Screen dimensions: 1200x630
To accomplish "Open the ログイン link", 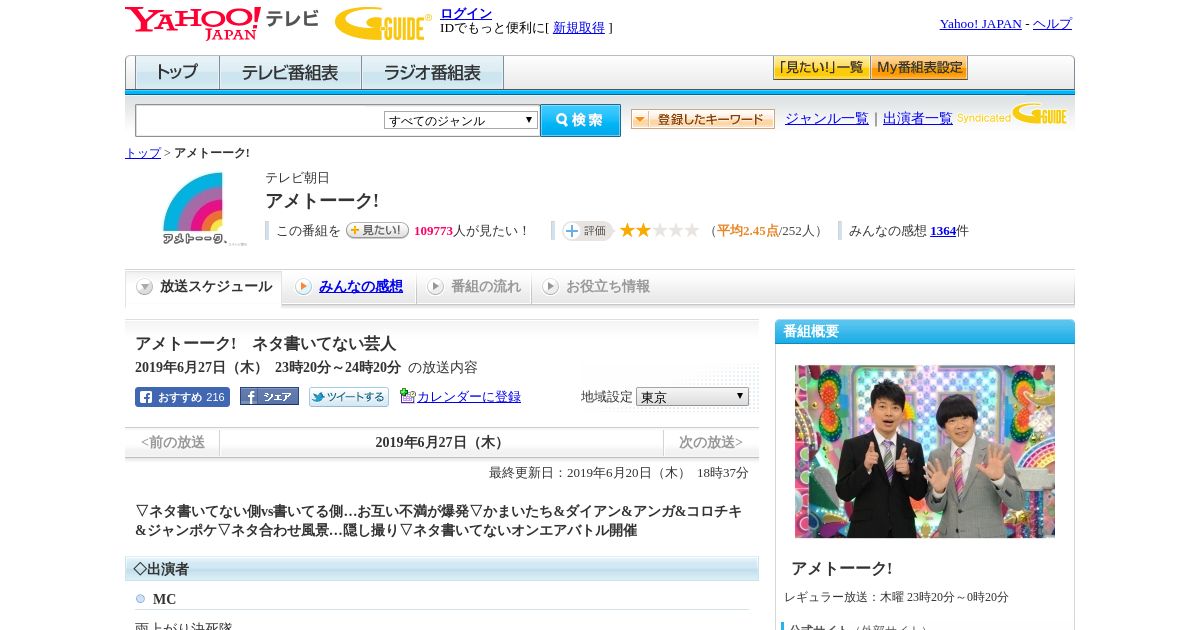I will [x=466, y=13].
